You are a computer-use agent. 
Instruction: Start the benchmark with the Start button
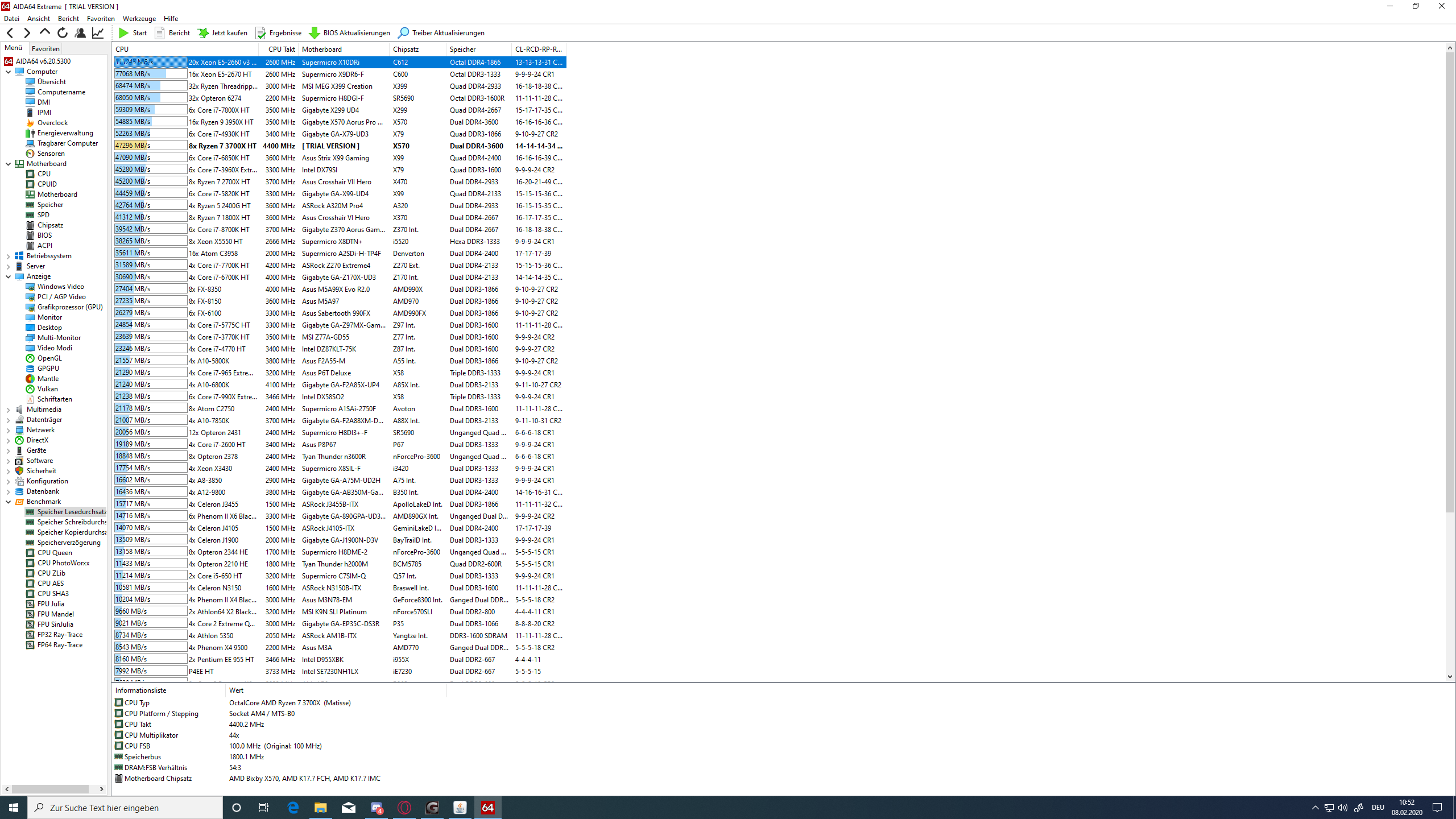(133, 33)
